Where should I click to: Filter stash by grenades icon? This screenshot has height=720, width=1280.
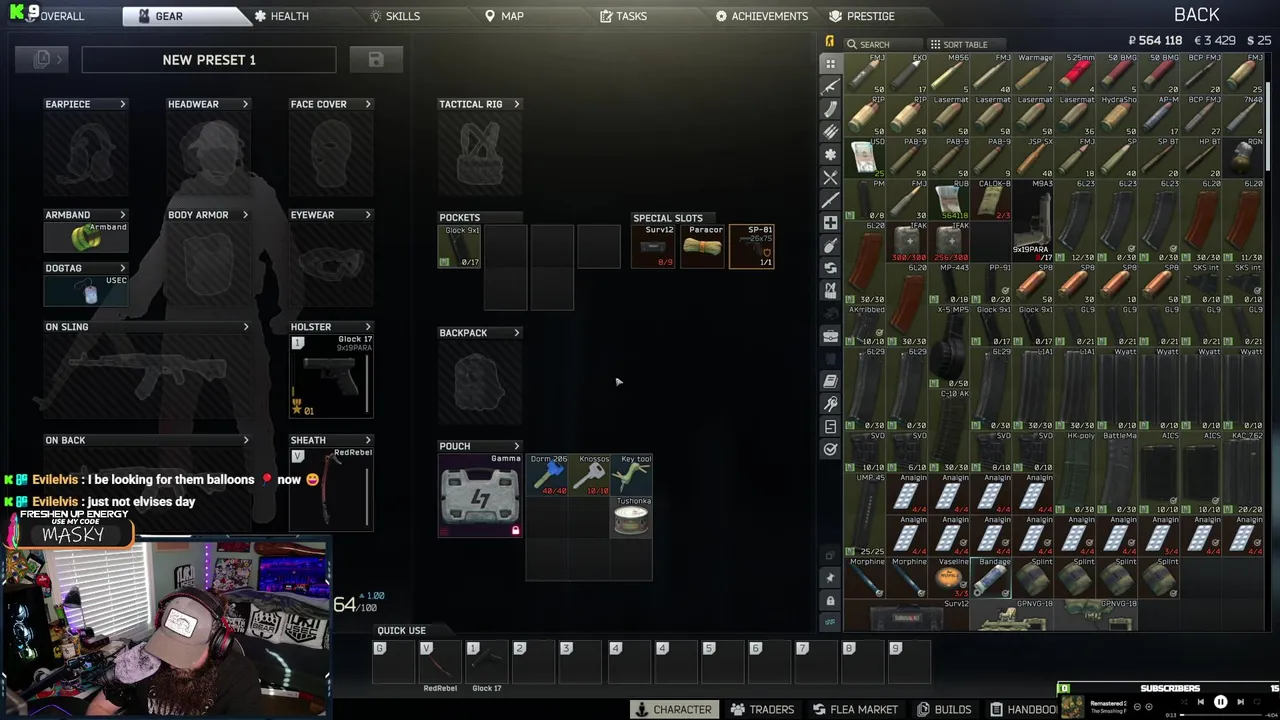pyautogui.click(x=830, y=245)
